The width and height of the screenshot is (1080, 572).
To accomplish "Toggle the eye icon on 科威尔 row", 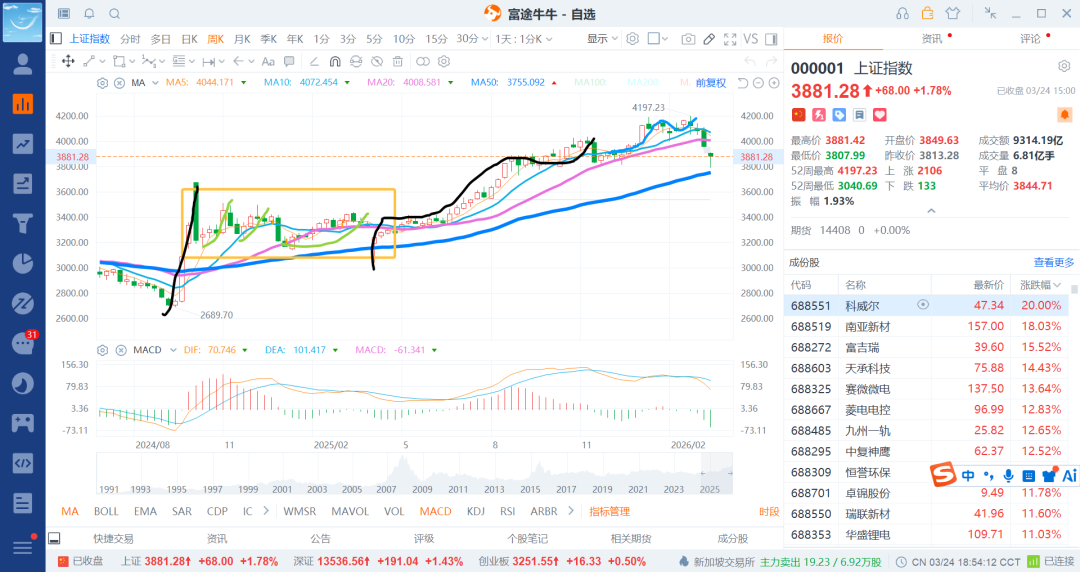I will tap(923, 305).
